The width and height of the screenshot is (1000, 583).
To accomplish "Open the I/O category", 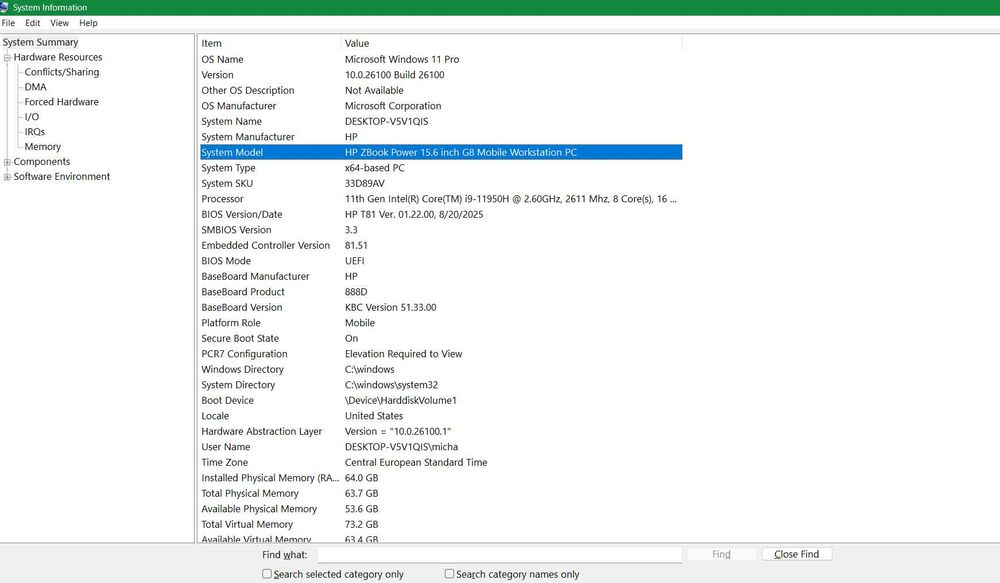I will click(x=32, y=117).
